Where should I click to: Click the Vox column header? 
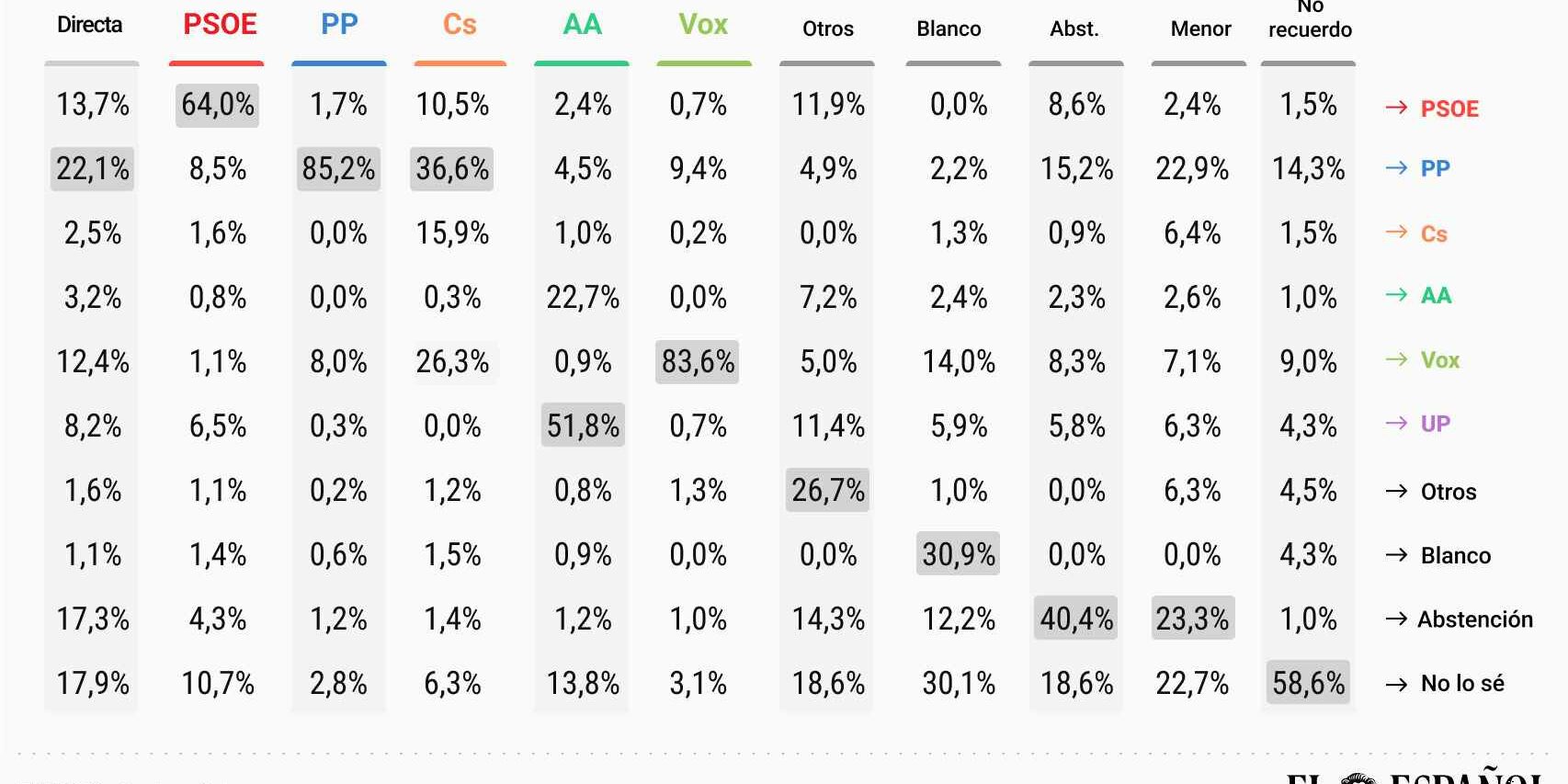(x=703, y=25)
